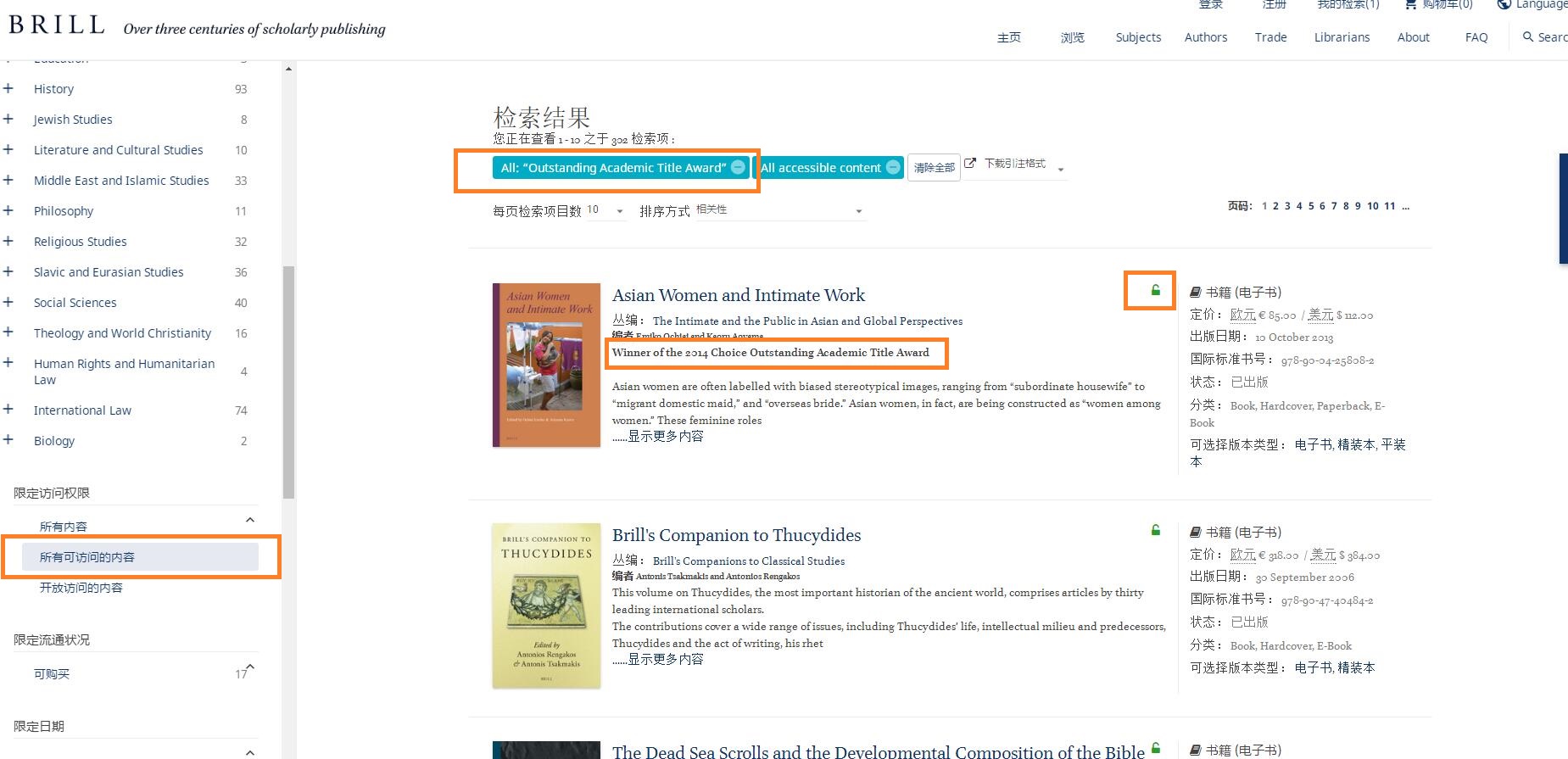Image resolution: width=1568 pixels, height=759 pixels.
Task: Open Asian Women and Intimate Work title
Action: click(739, 295)
